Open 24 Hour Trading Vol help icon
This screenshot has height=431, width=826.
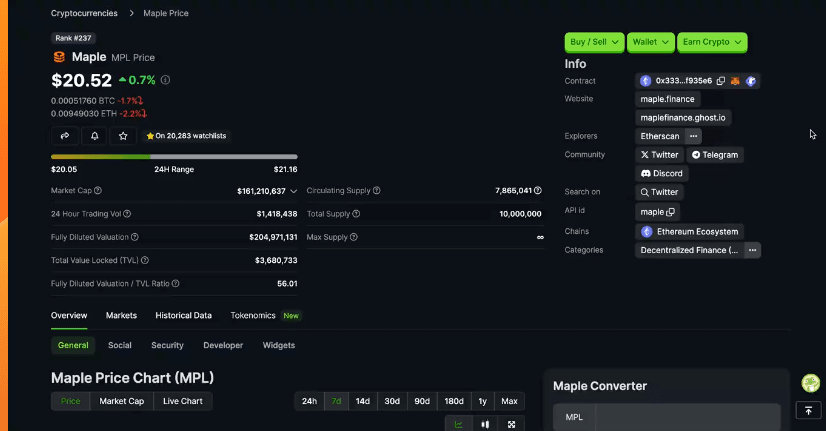tap(127, 214)
